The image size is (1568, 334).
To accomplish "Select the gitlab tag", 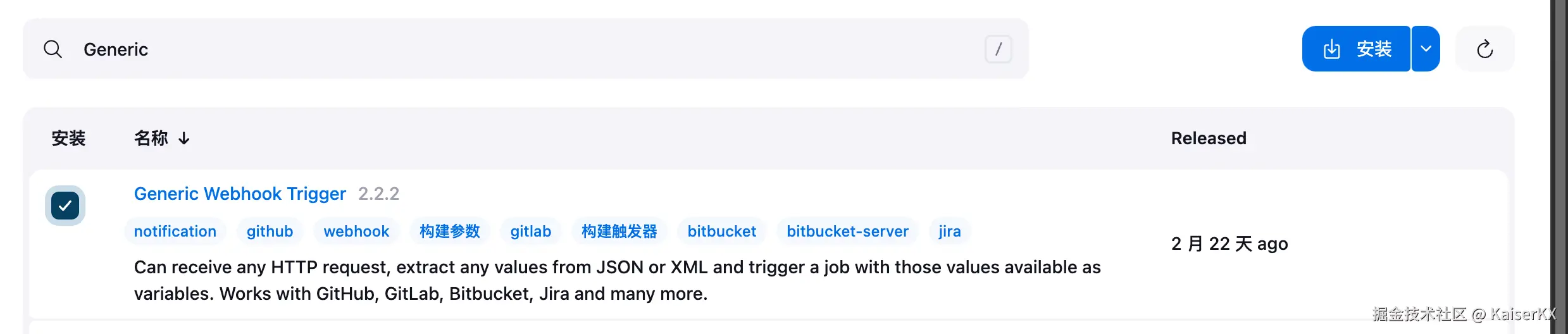I will tap(530, 232).
